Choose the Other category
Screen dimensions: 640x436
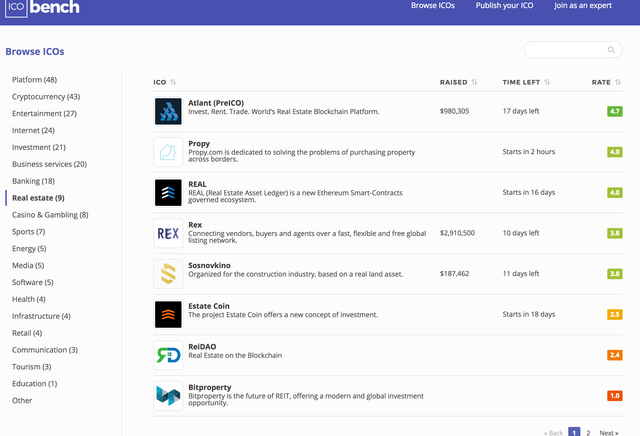22,400
